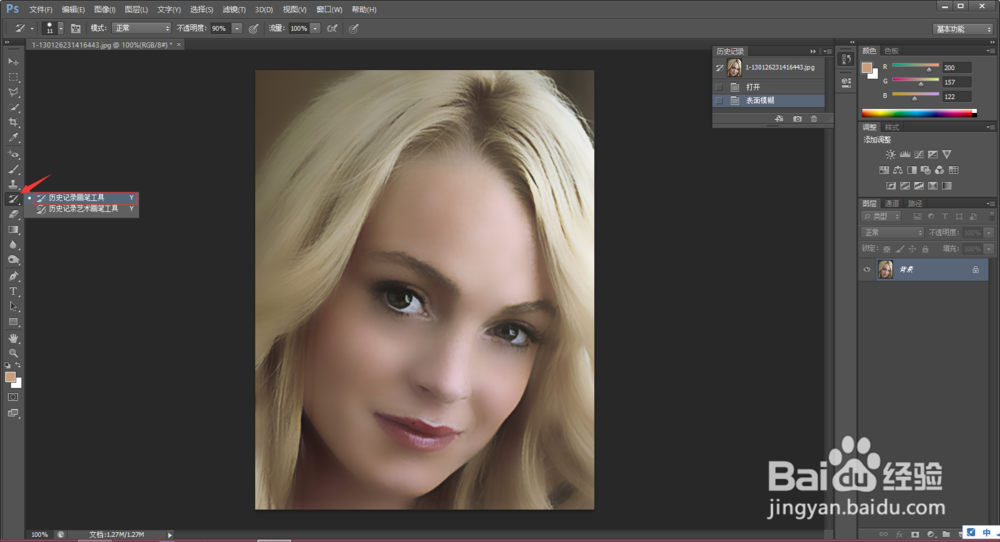Open the History panel flyout menu
The image size is (1000, 542).
[827, 51]
